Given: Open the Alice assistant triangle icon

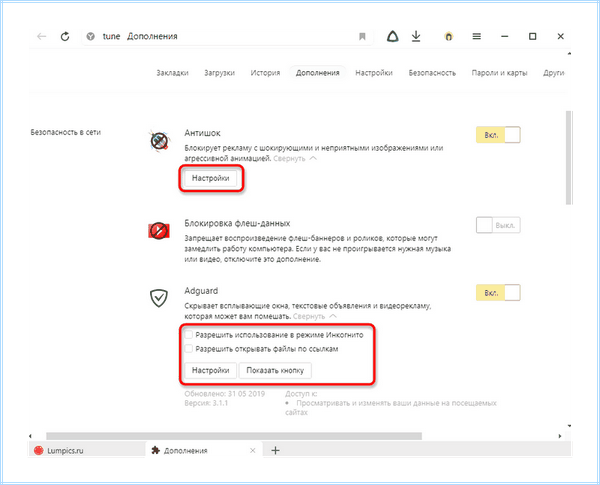Looking at the screenshot, I should 393,36.
